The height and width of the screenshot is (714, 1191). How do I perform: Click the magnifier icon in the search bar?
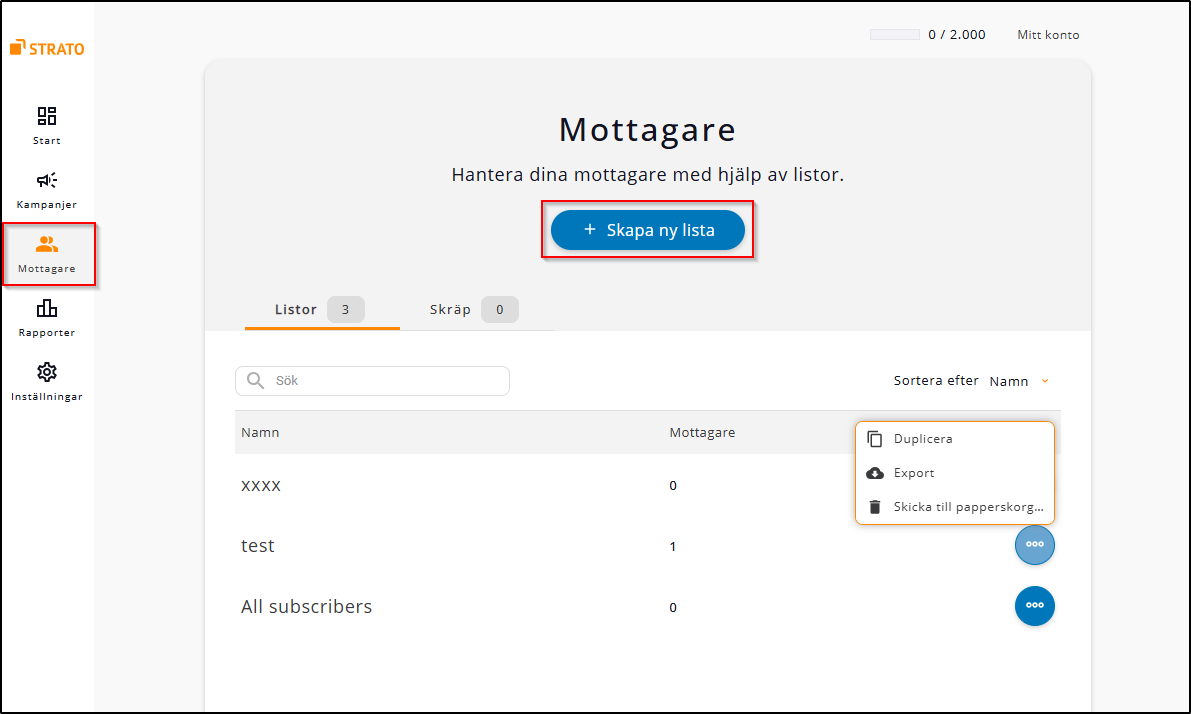[256, 381]
